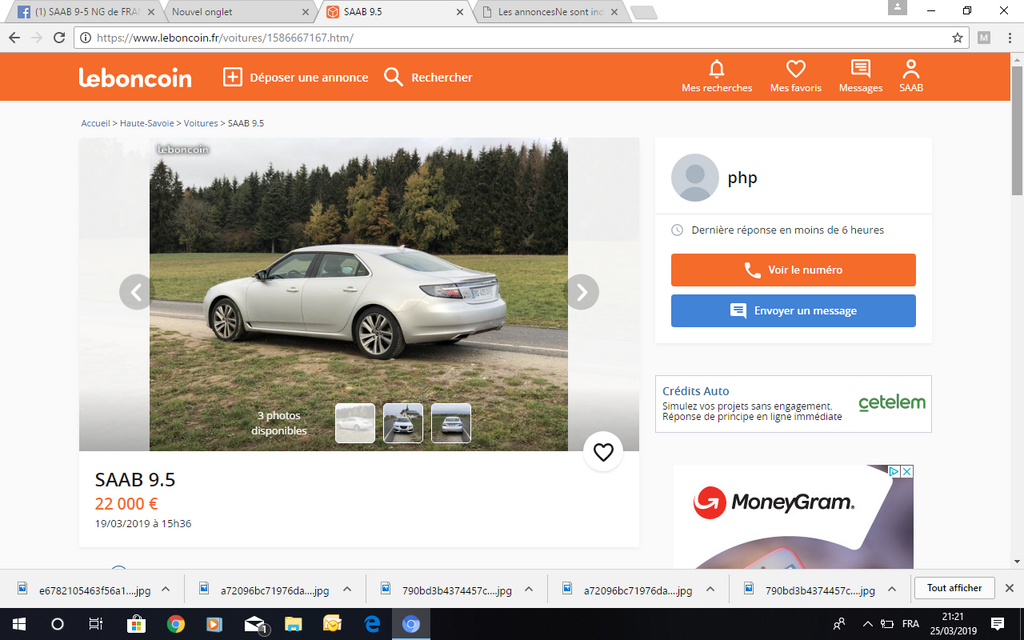Close the downloads bar

point(1009,588)
